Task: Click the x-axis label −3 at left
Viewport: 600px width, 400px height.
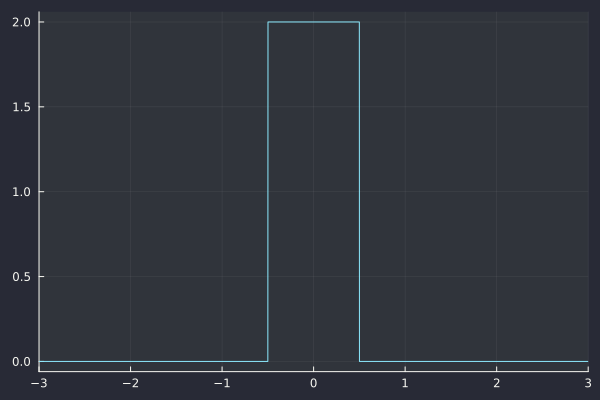Action: pos(39,383)
